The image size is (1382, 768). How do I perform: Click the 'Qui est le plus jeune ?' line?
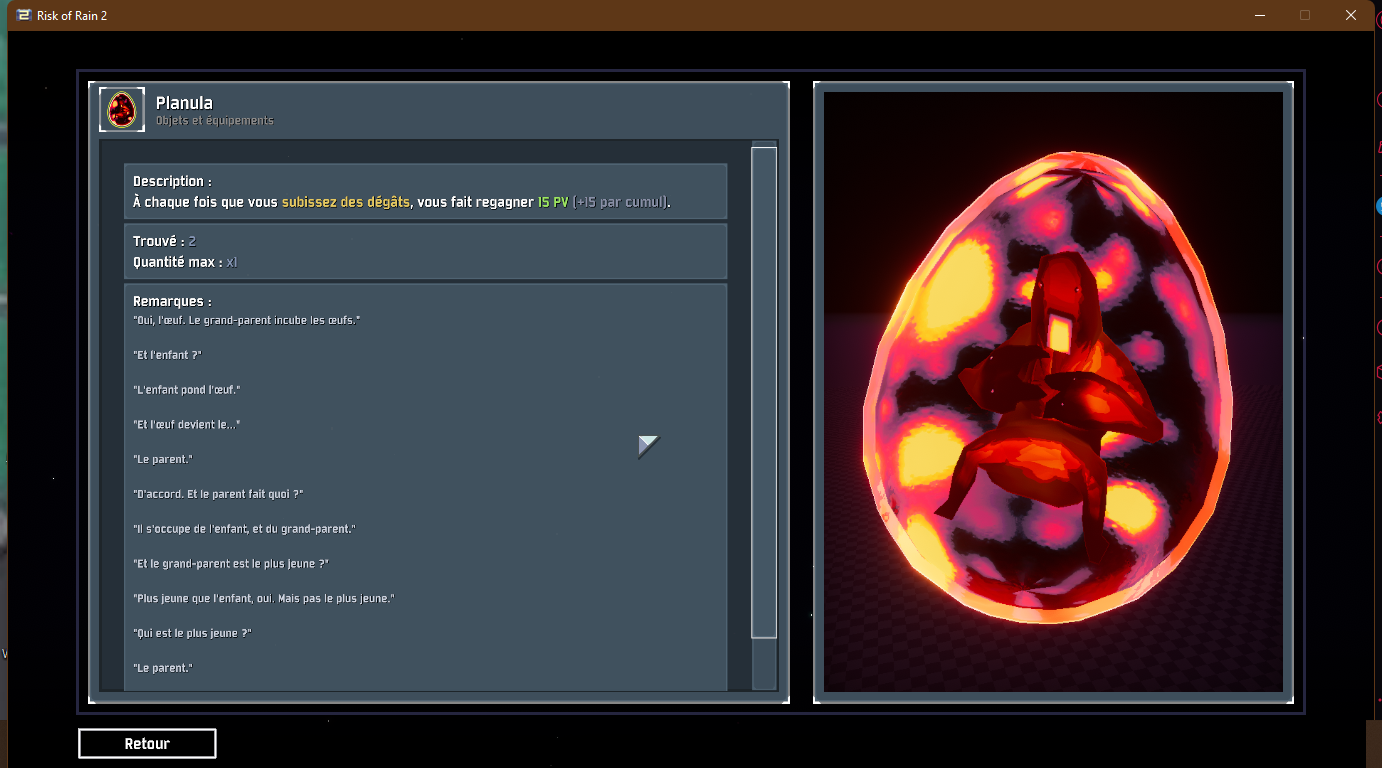pos(192,633)
